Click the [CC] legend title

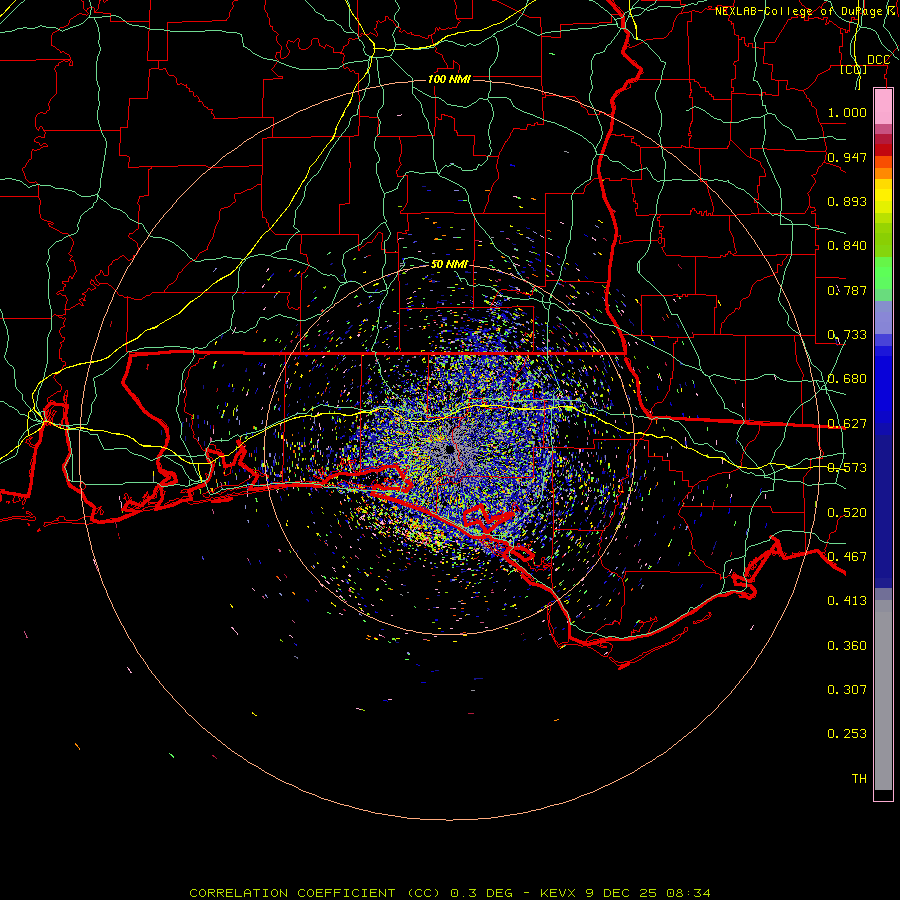[x=853, y=69]
